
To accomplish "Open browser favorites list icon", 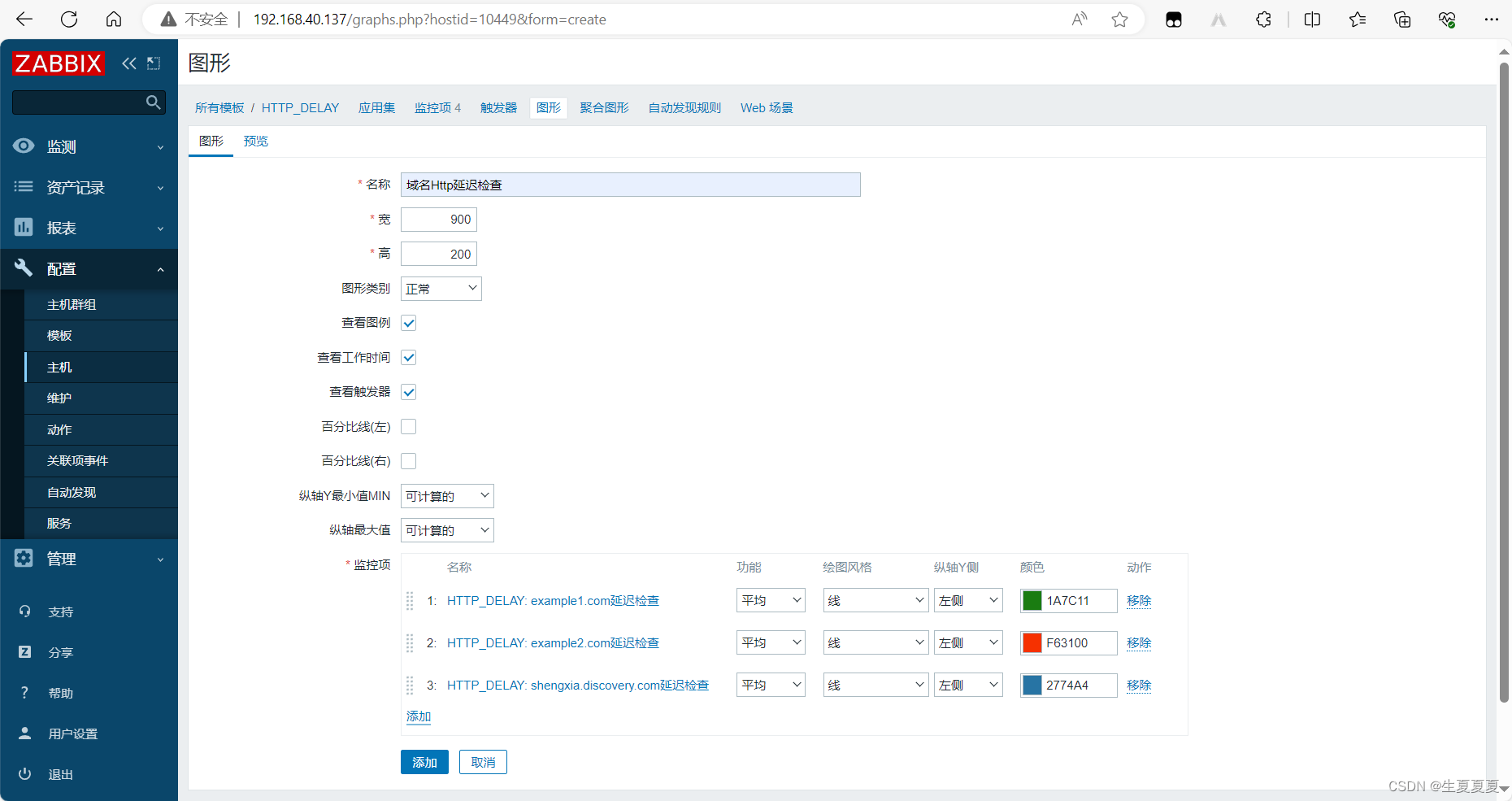I will click(x=1358, y=20).
